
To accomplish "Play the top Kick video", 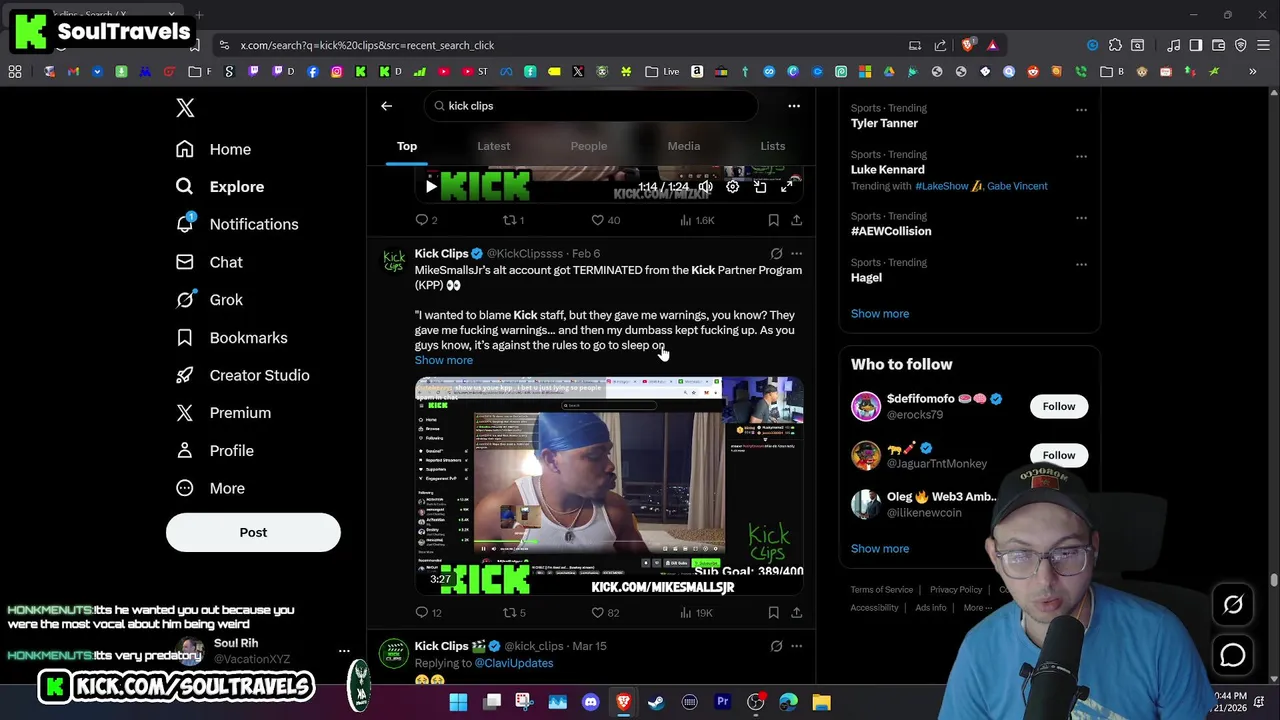I will coord(431,187).
